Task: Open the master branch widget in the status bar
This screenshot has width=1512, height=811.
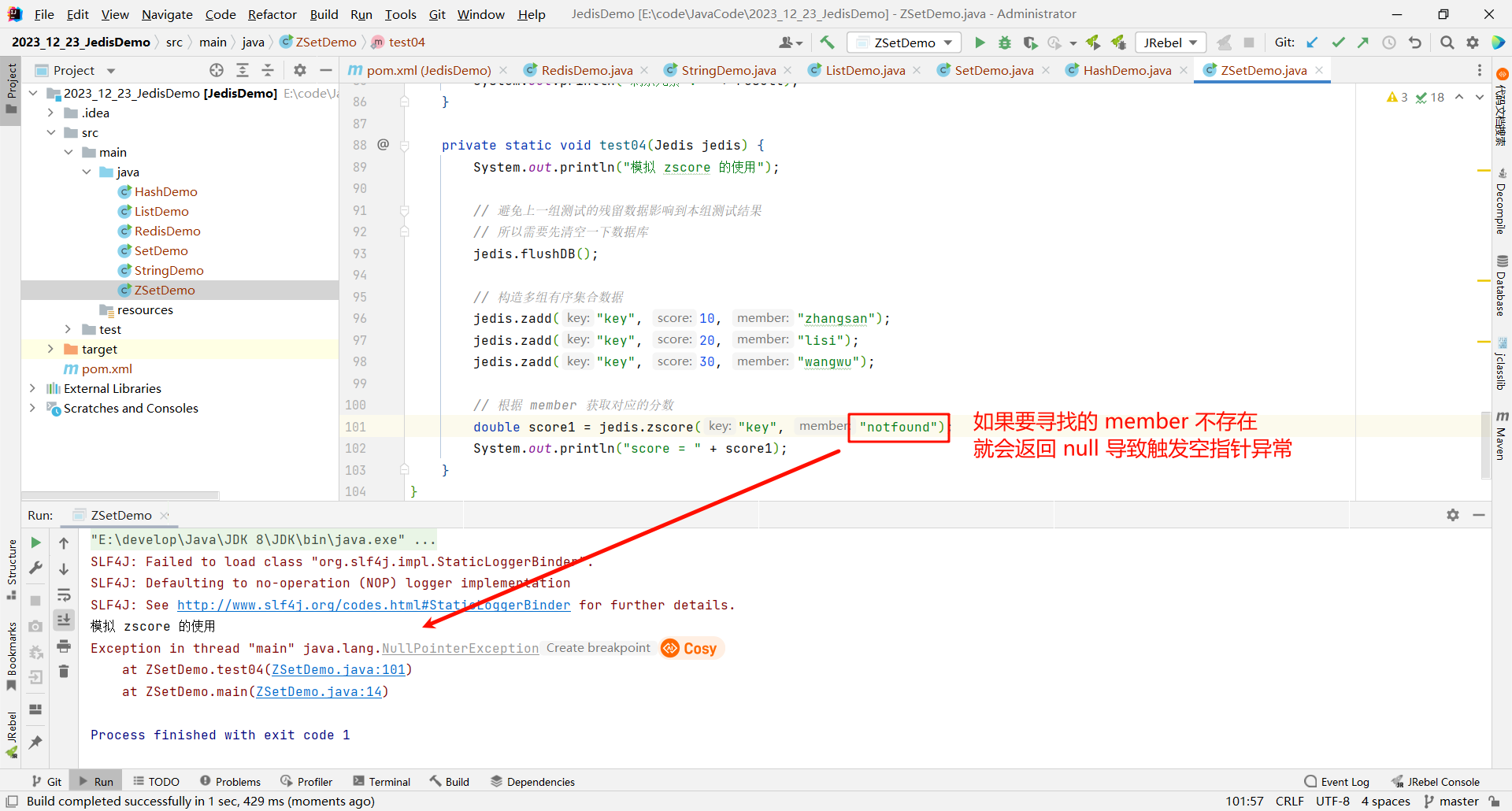Action: coord(1451,801)
